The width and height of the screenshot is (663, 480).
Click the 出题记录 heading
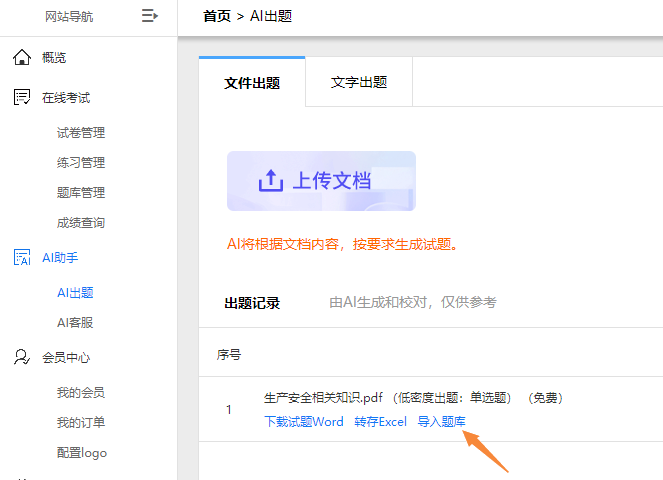click(252, 303)
